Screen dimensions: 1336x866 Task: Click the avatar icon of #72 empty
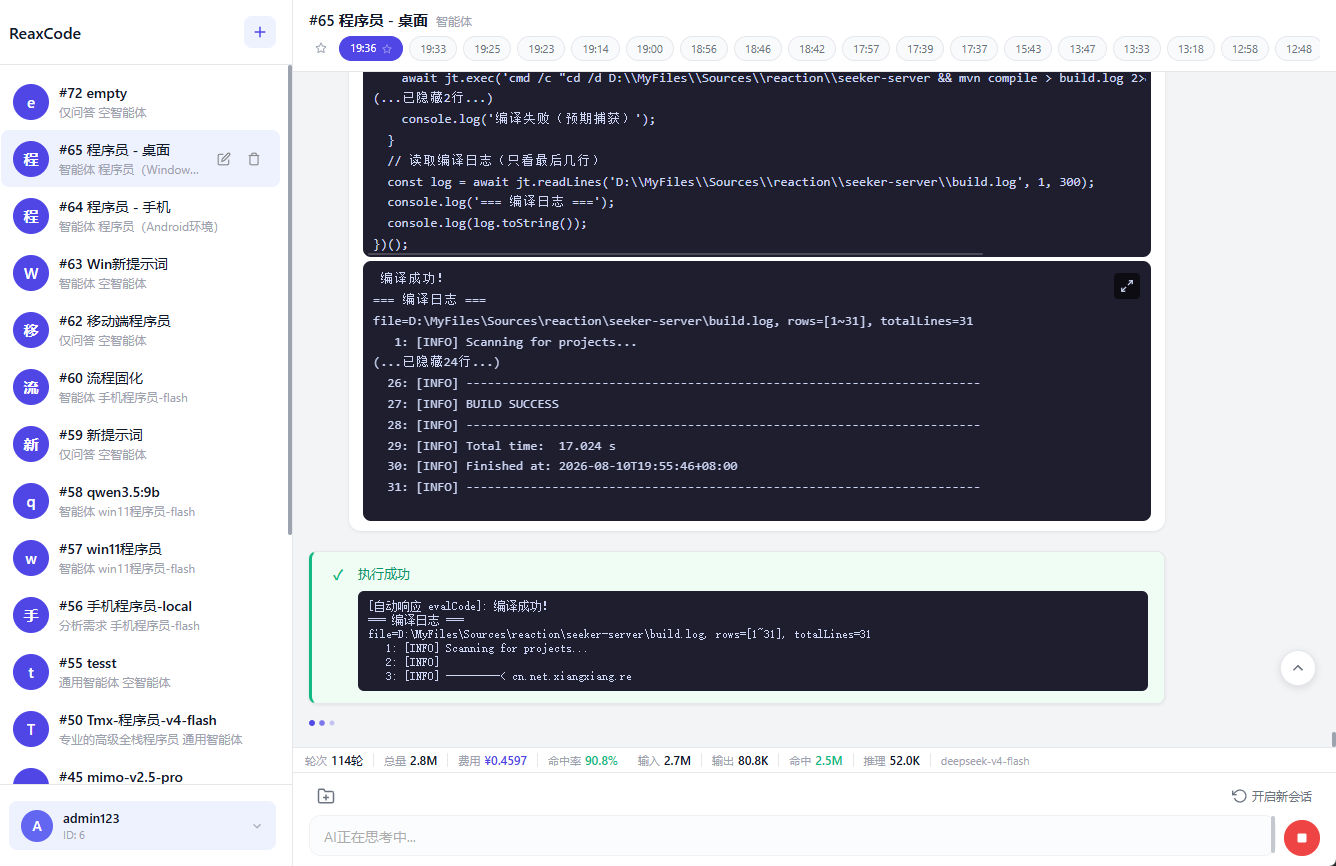[x=31, y=102]
